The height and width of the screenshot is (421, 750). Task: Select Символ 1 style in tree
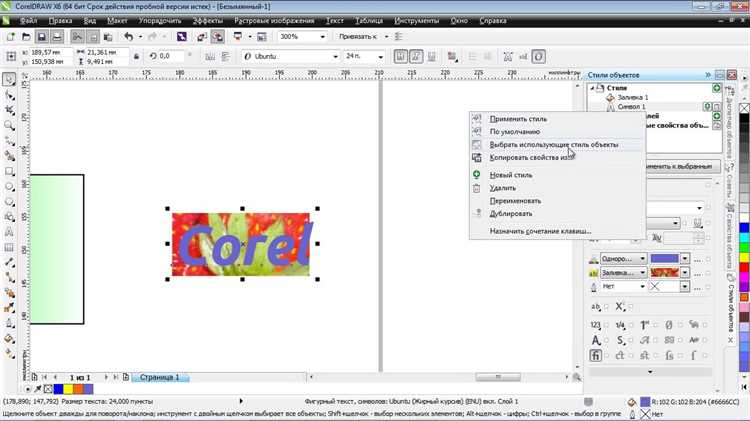coord(631,107)
